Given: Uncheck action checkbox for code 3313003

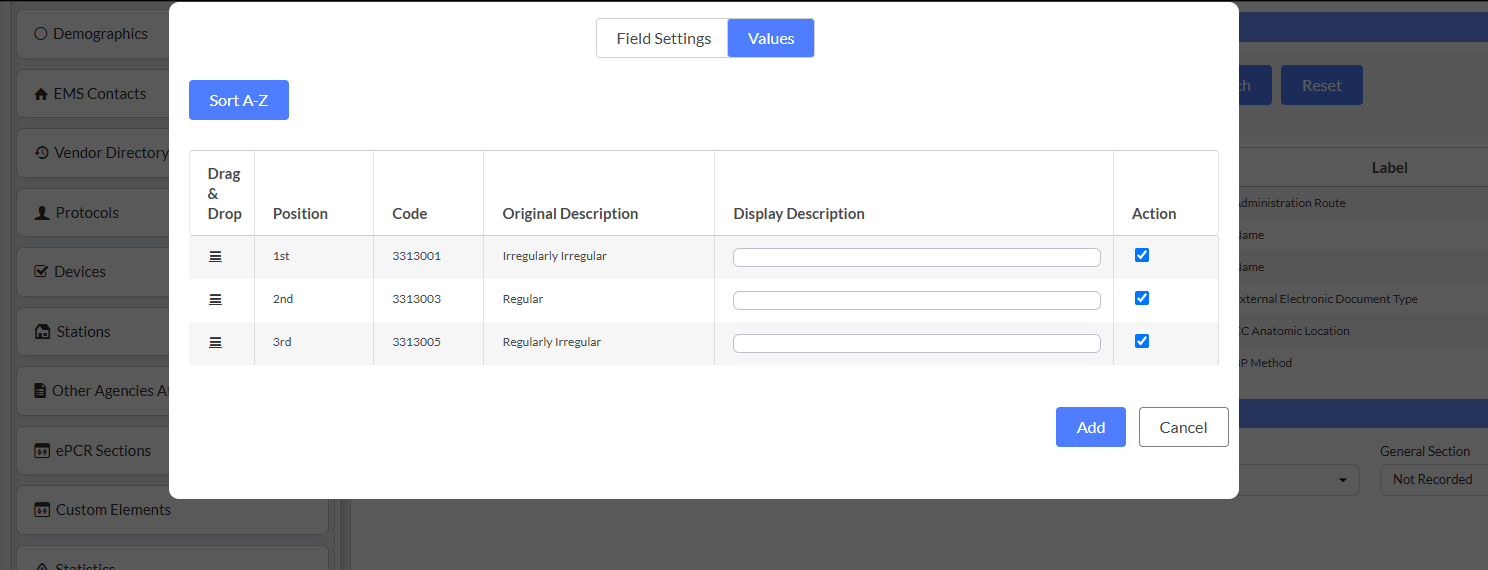Looking at the screenshot, I should tap(1142, 298).
